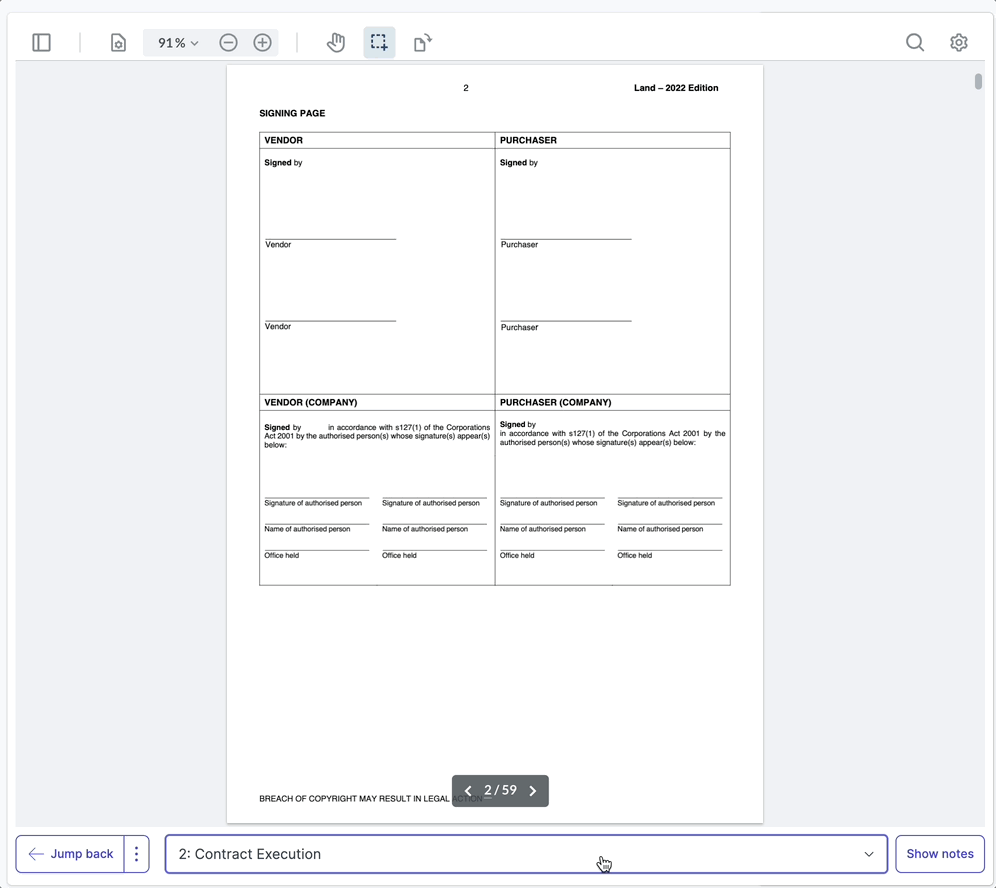This screenshot has width=996, height=888.
Task: Click the zoom in plus icon
Action: pyautogui.click(x=262, y=43)
